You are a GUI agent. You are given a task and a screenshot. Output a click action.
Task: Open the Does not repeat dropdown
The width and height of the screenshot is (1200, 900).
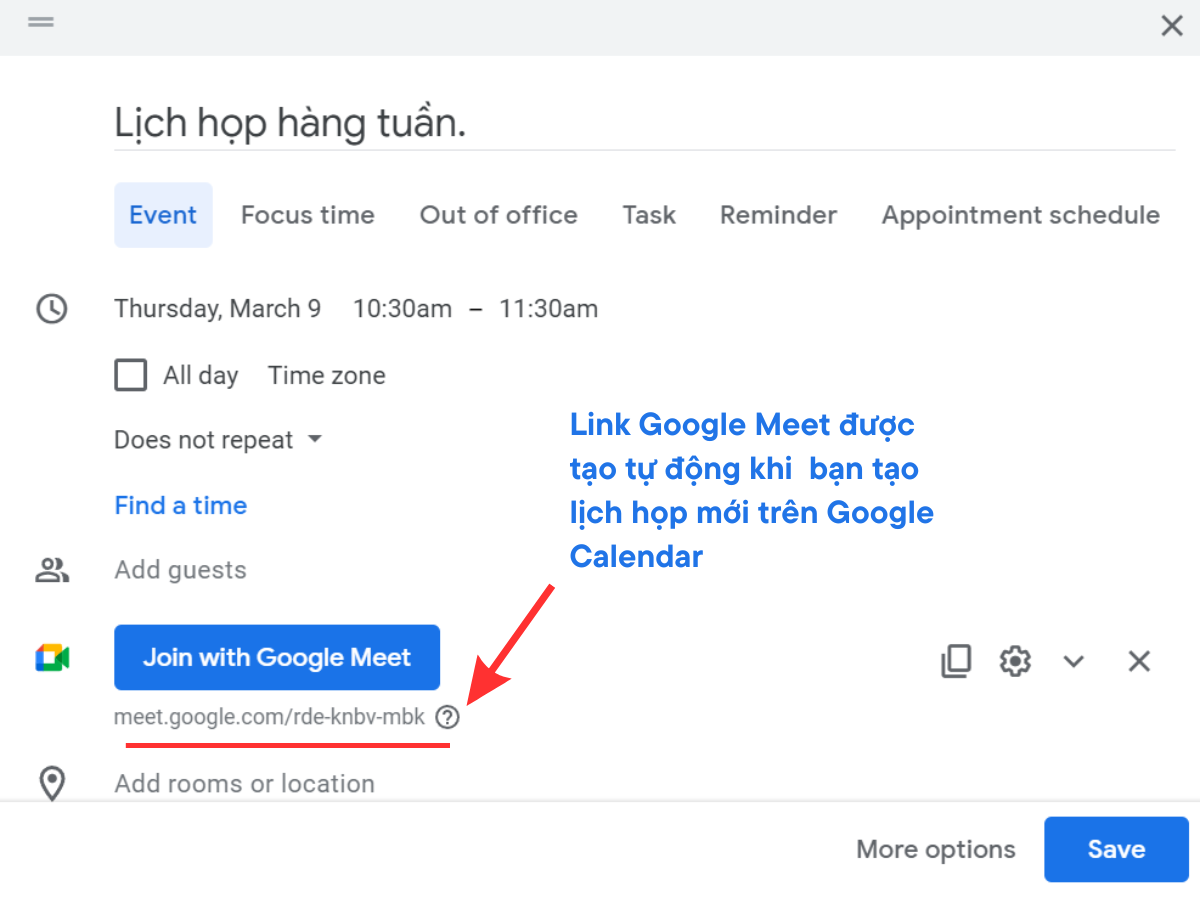coord(218,440)
